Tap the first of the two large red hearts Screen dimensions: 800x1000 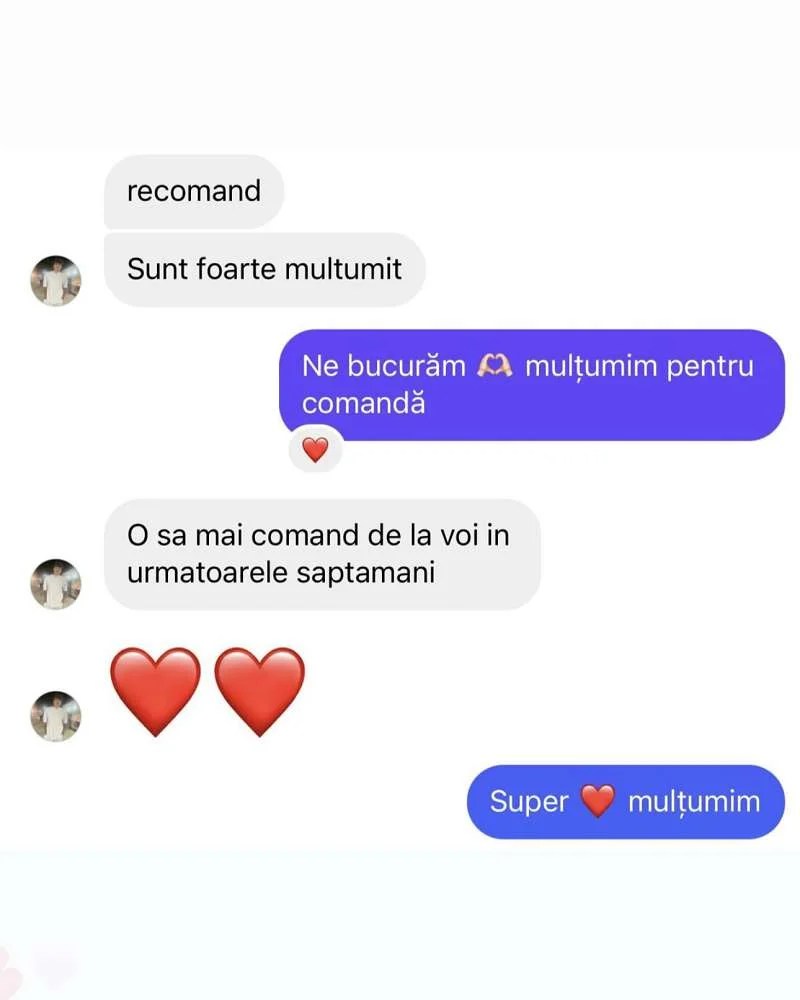(155, 691)
